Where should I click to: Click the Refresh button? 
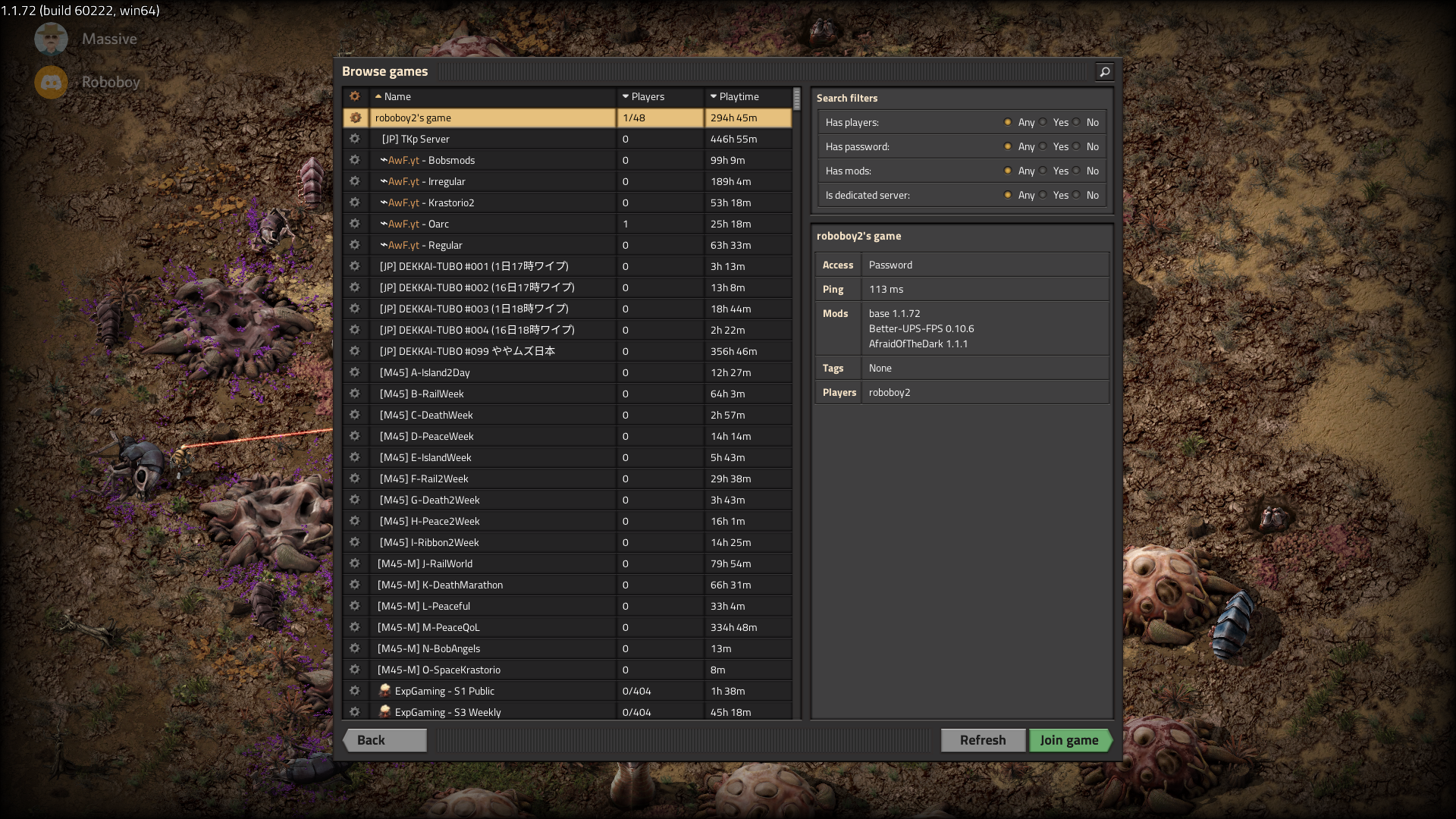pos(983,740)
